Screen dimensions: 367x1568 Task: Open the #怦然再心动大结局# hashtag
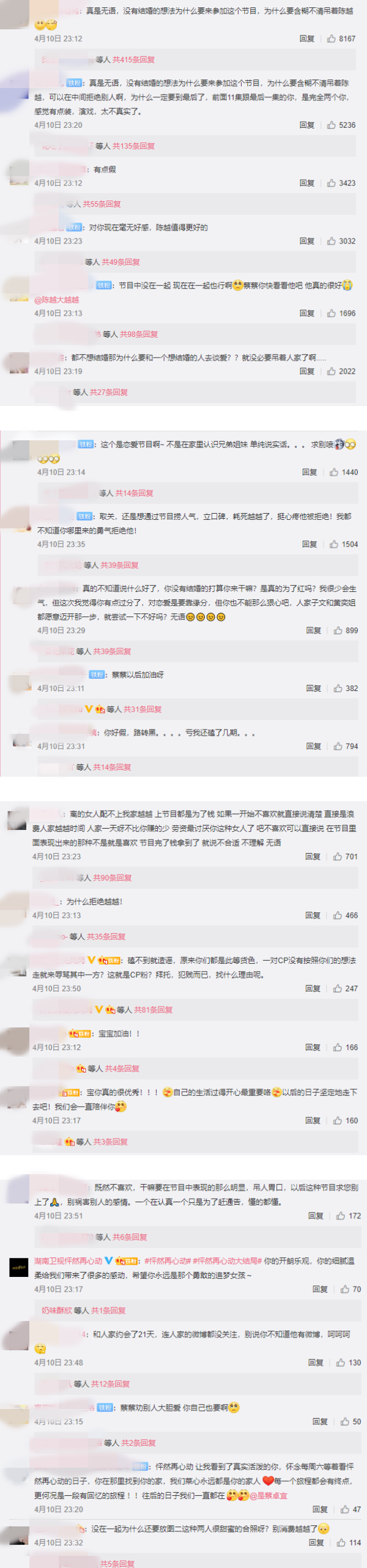click(227, 1261)
